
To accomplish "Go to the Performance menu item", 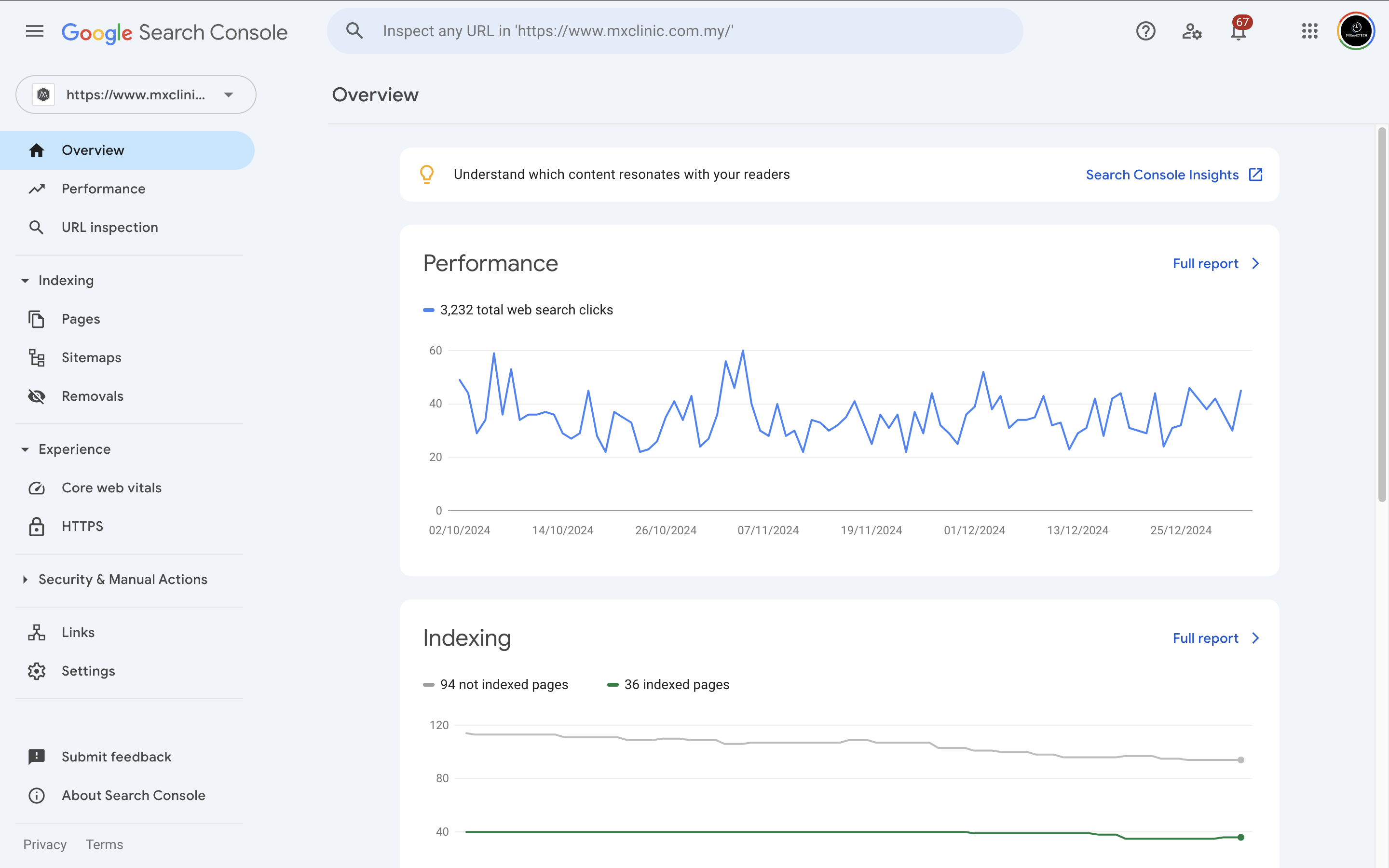I will click(103, 189).
